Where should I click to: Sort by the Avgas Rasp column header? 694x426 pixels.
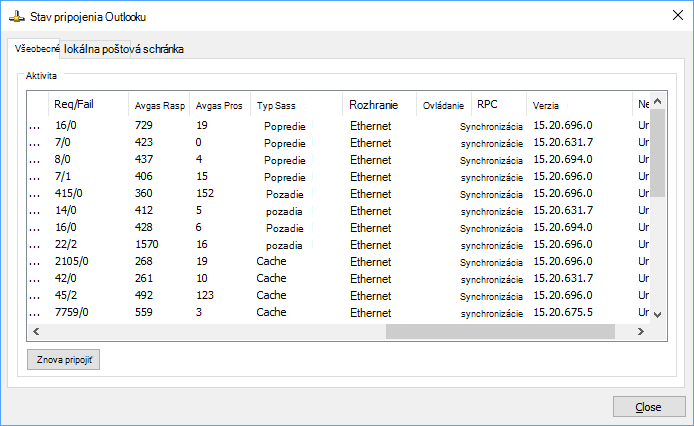click(x=159, y=105)
